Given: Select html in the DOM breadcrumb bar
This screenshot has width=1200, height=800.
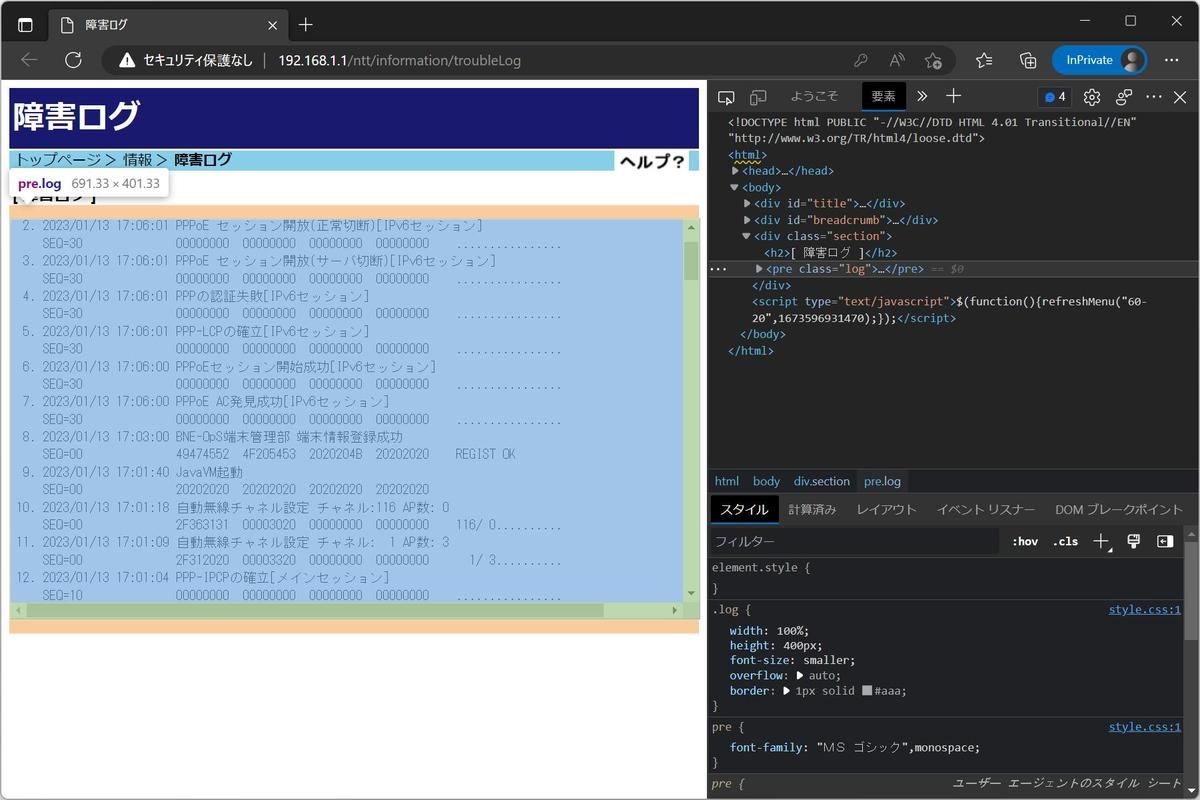Looking at the screenshot, I should (727, 481).
